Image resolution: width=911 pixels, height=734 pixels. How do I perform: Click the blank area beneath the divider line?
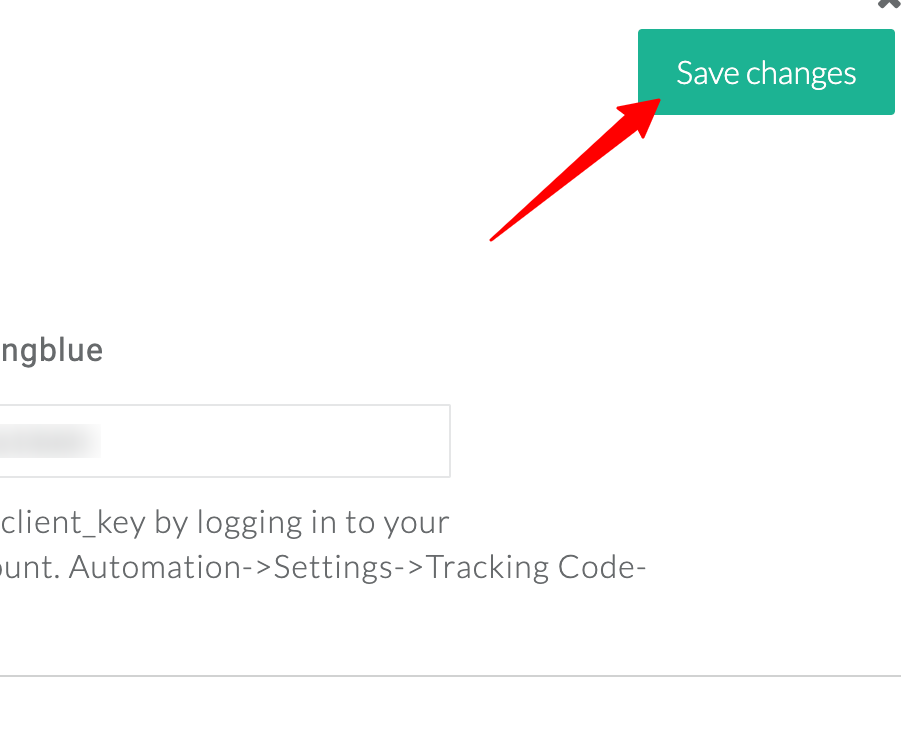tap(450, 706)
